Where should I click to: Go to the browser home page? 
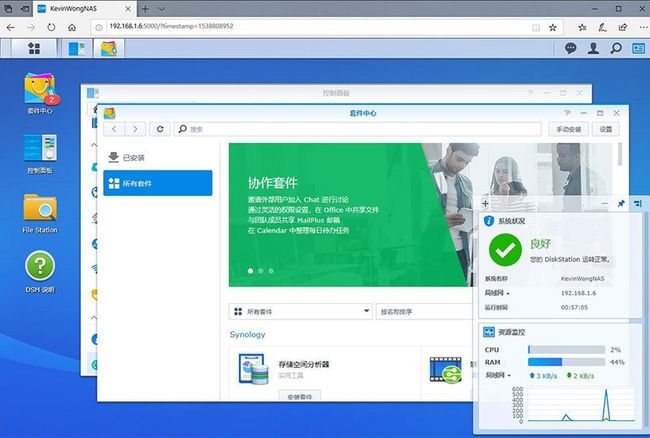72,27
